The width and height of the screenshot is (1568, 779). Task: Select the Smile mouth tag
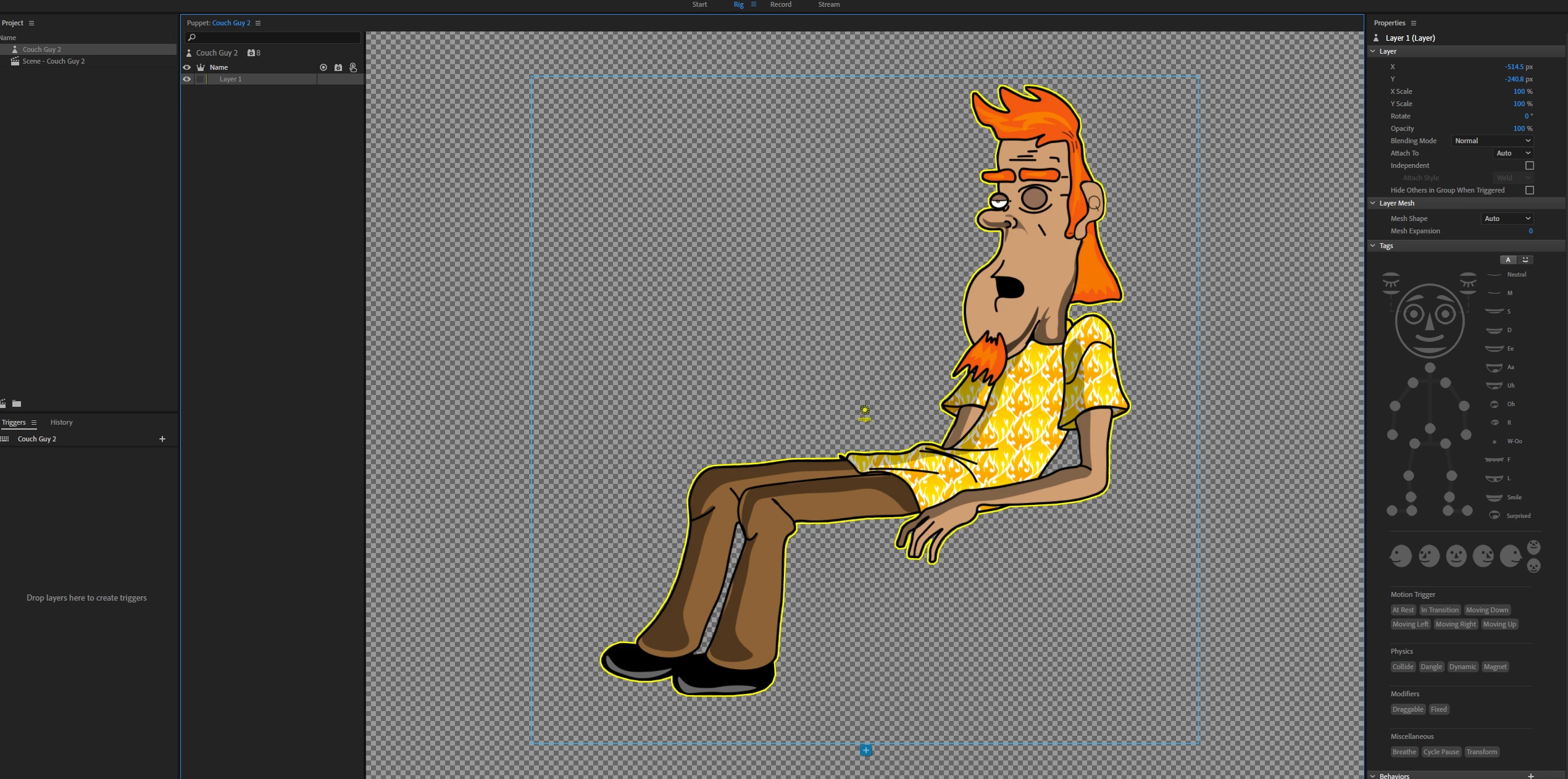coord(1495,497)
